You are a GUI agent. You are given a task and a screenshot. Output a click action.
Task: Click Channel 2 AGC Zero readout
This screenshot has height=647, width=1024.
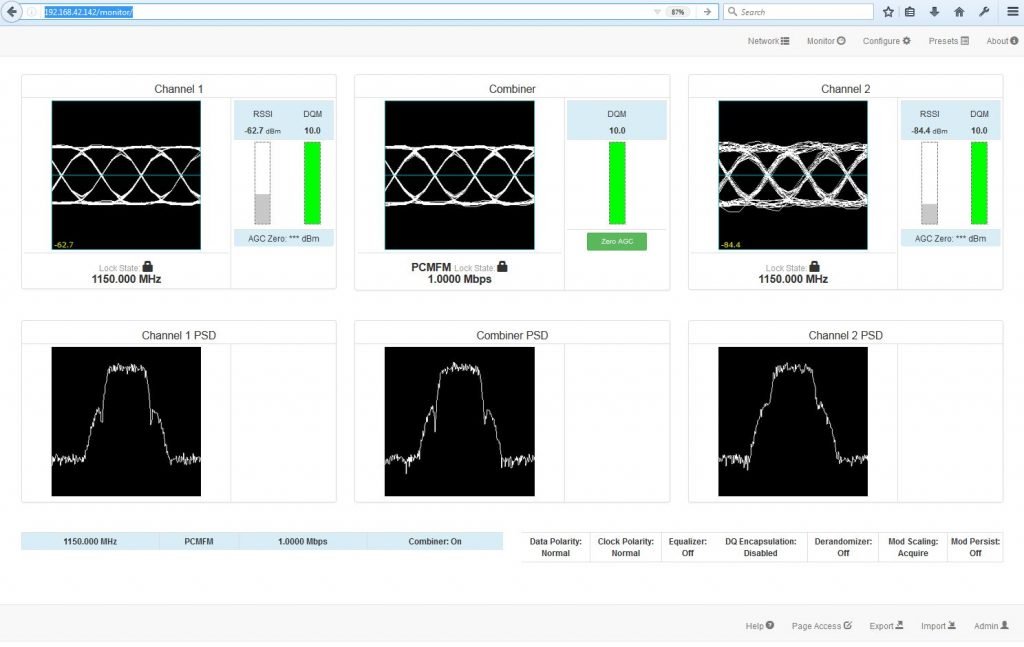pos(950,238)
